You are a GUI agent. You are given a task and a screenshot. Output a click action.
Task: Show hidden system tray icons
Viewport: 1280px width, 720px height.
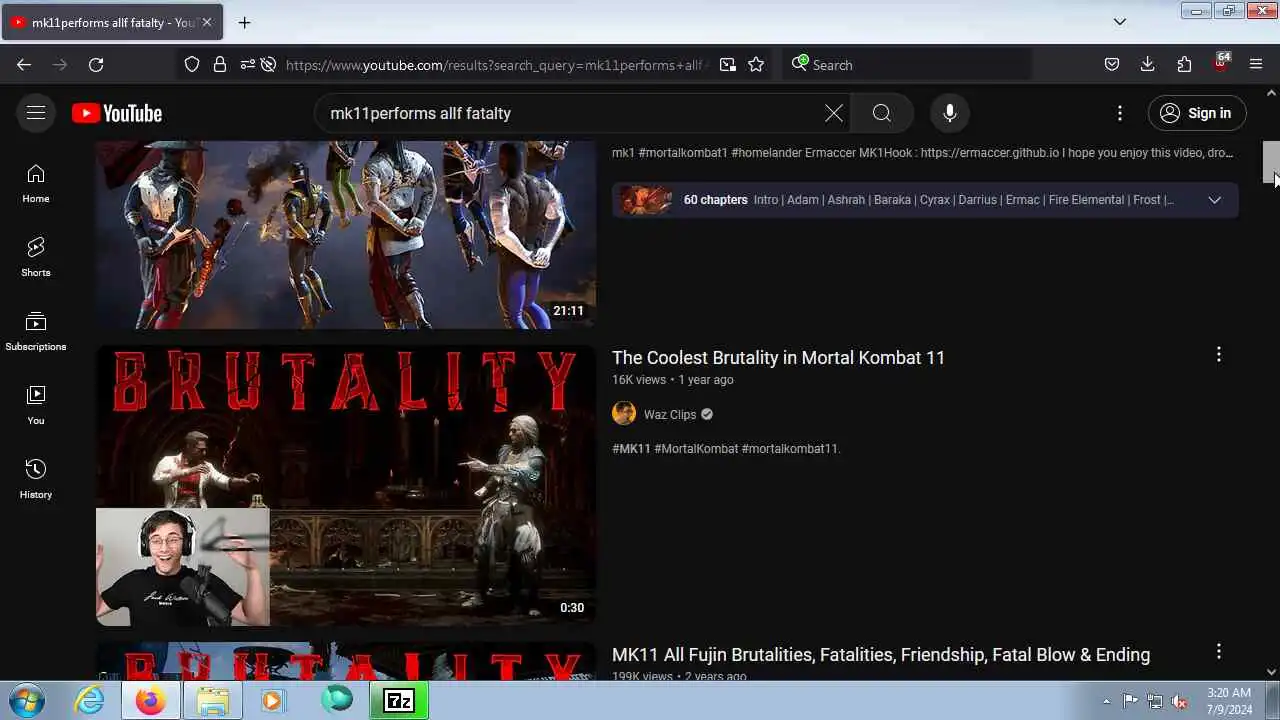pos(1106,701)
